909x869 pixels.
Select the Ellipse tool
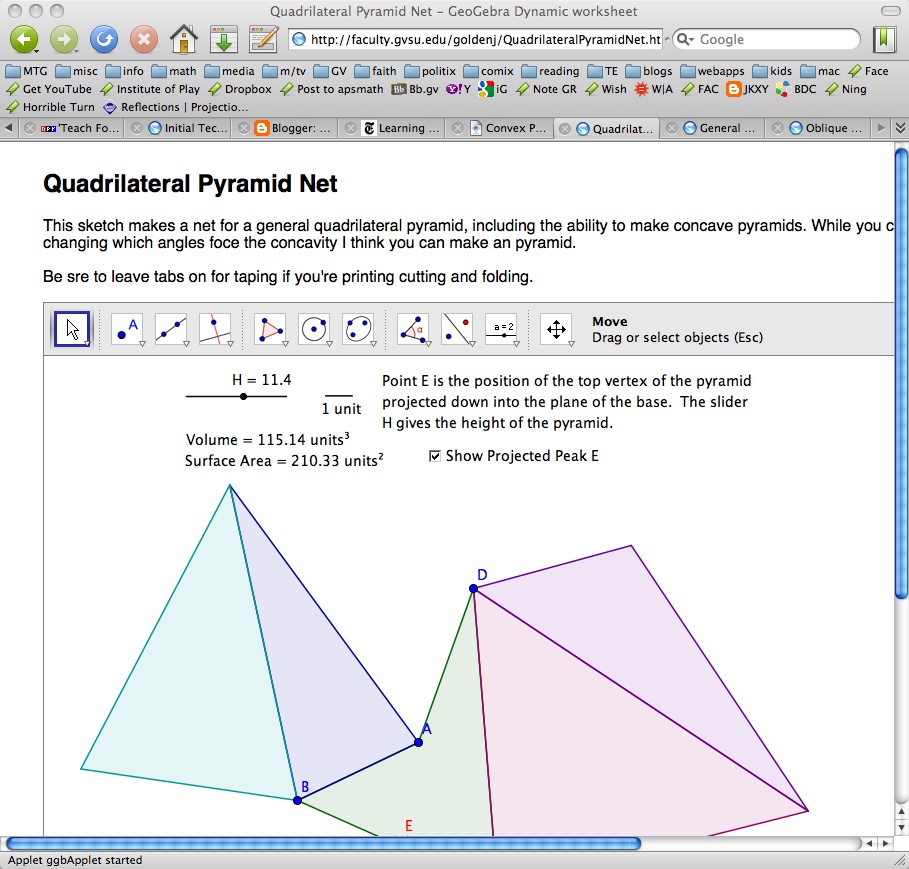coord(357,328)
